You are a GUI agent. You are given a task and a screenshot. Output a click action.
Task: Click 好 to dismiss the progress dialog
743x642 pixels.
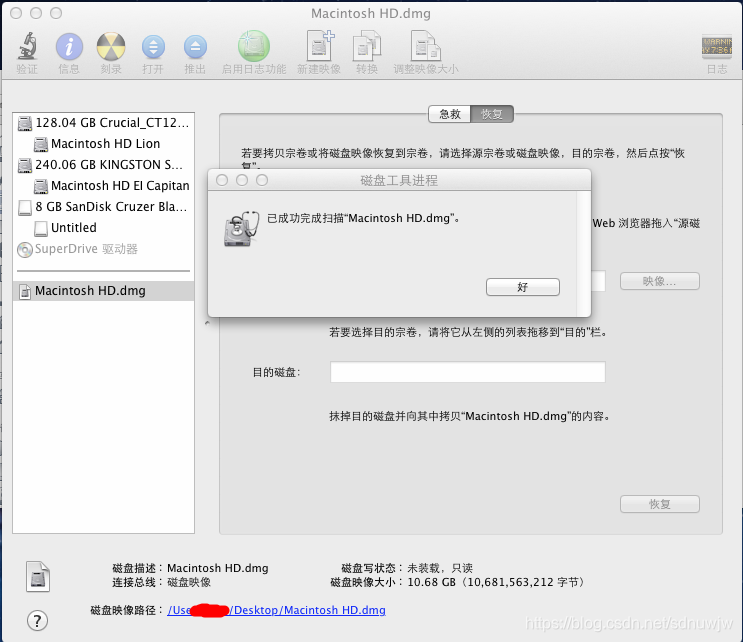(523, 287)
